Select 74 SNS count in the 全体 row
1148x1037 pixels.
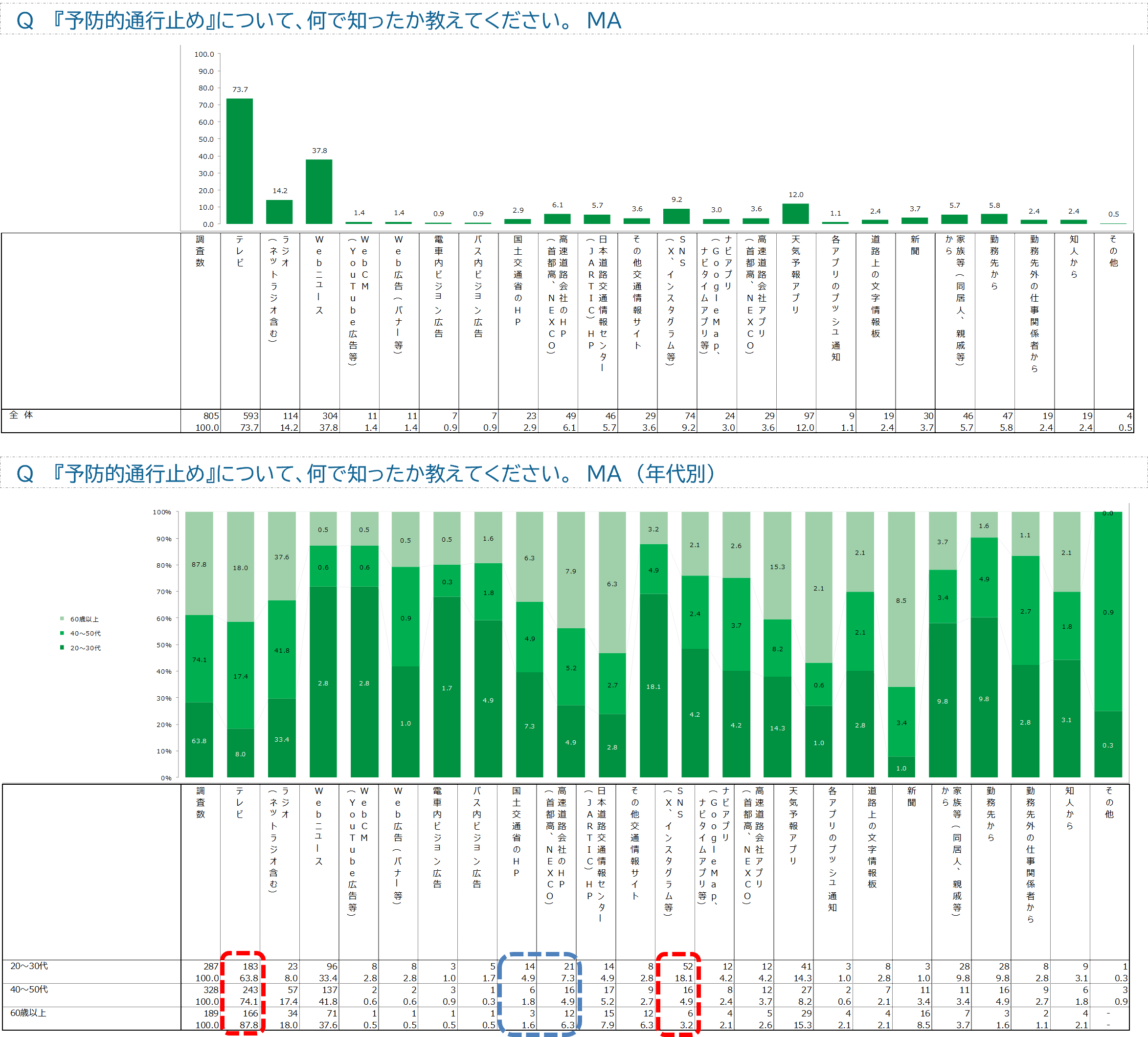pos(690,416)
